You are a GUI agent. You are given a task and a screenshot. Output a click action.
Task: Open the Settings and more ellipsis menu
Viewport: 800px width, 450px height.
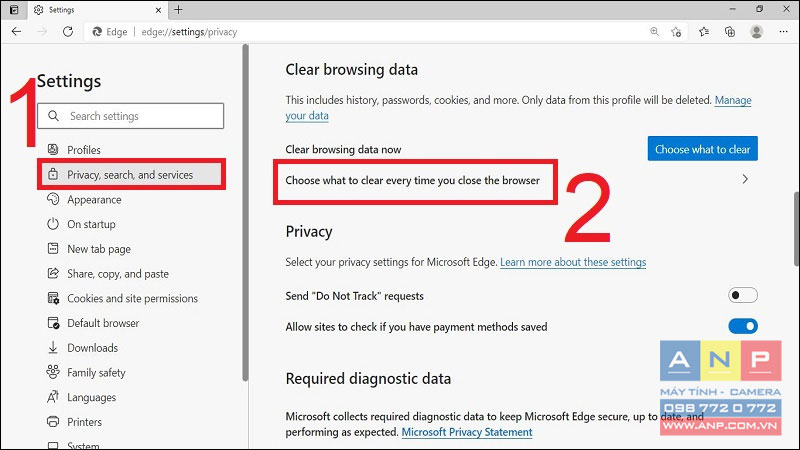pyautogui.click(x=784, y=32)
